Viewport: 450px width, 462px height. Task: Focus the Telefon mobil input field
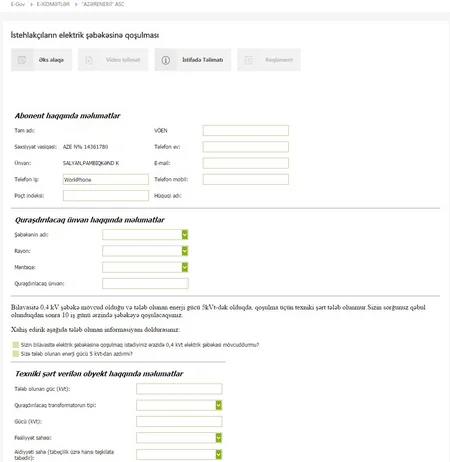pyautogui.click(x=246, y=179)
